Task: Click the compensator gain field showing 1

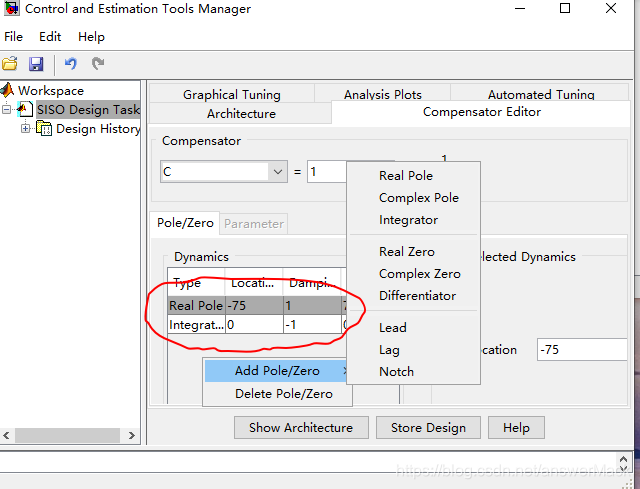Action: pyautogui.click(x=327, y=171)
